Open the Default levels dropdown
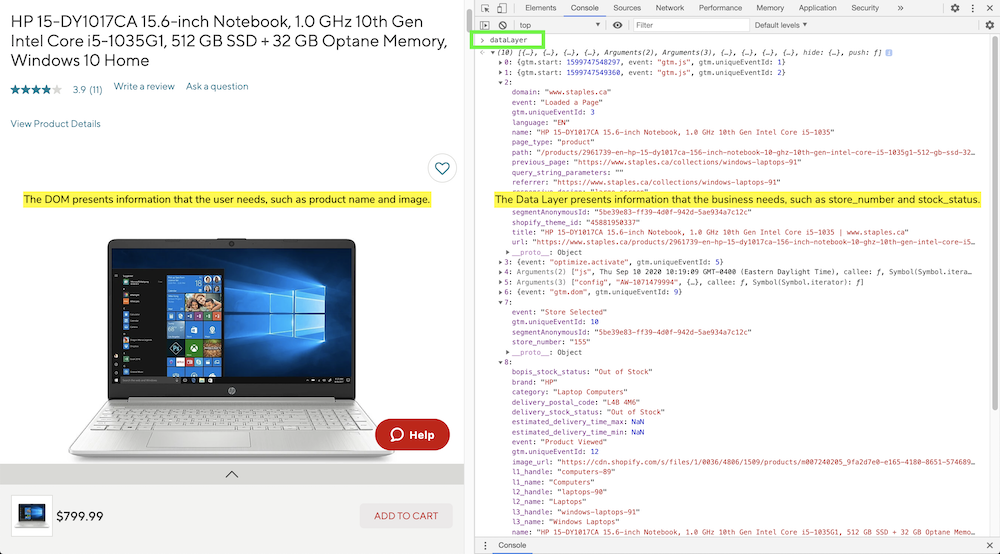 coord(781,25)
